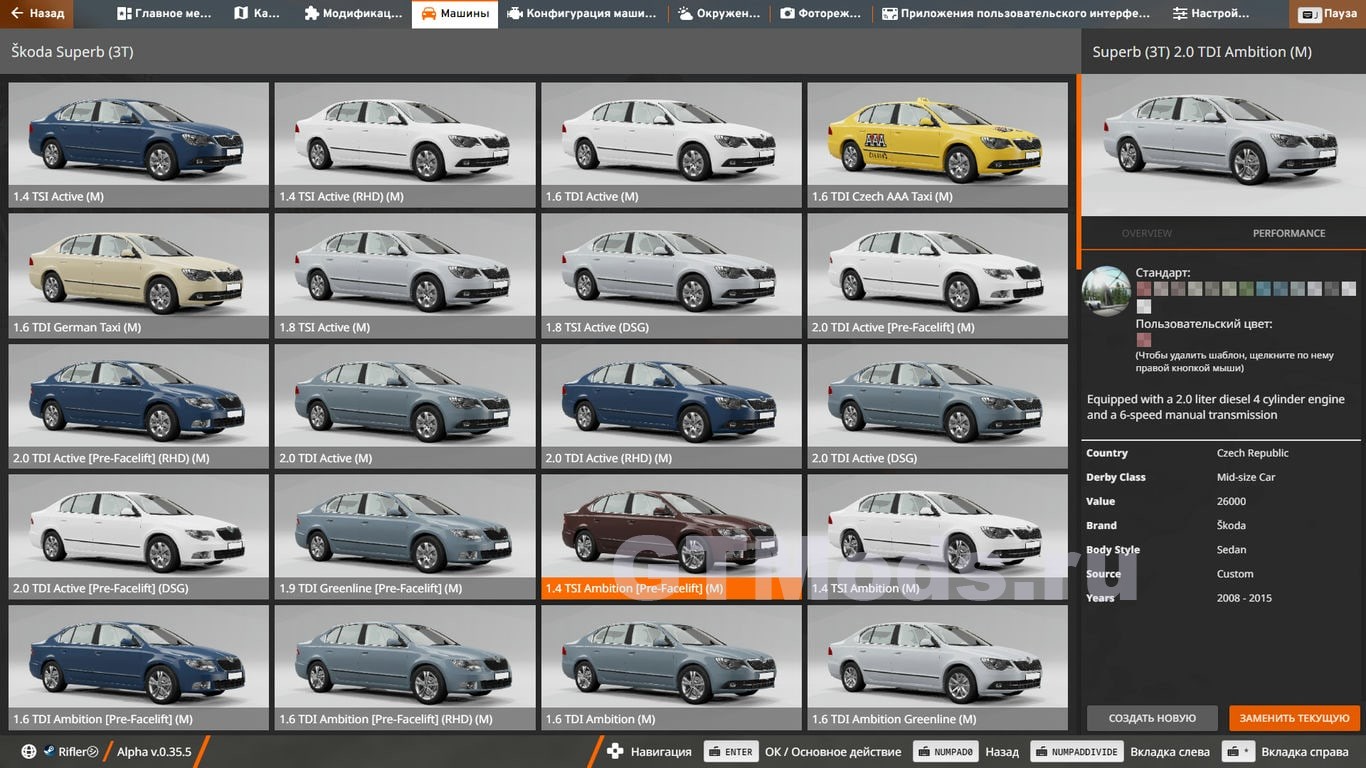Click the asterisk key hint icon
This screenshot has width=1366, height=768.
click(x=1238, y=752)
